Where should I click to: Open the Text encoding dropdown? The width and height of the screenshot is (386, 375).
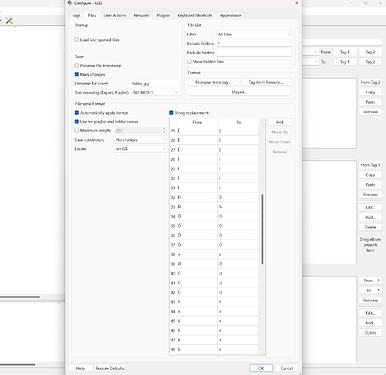pos(156,92)
